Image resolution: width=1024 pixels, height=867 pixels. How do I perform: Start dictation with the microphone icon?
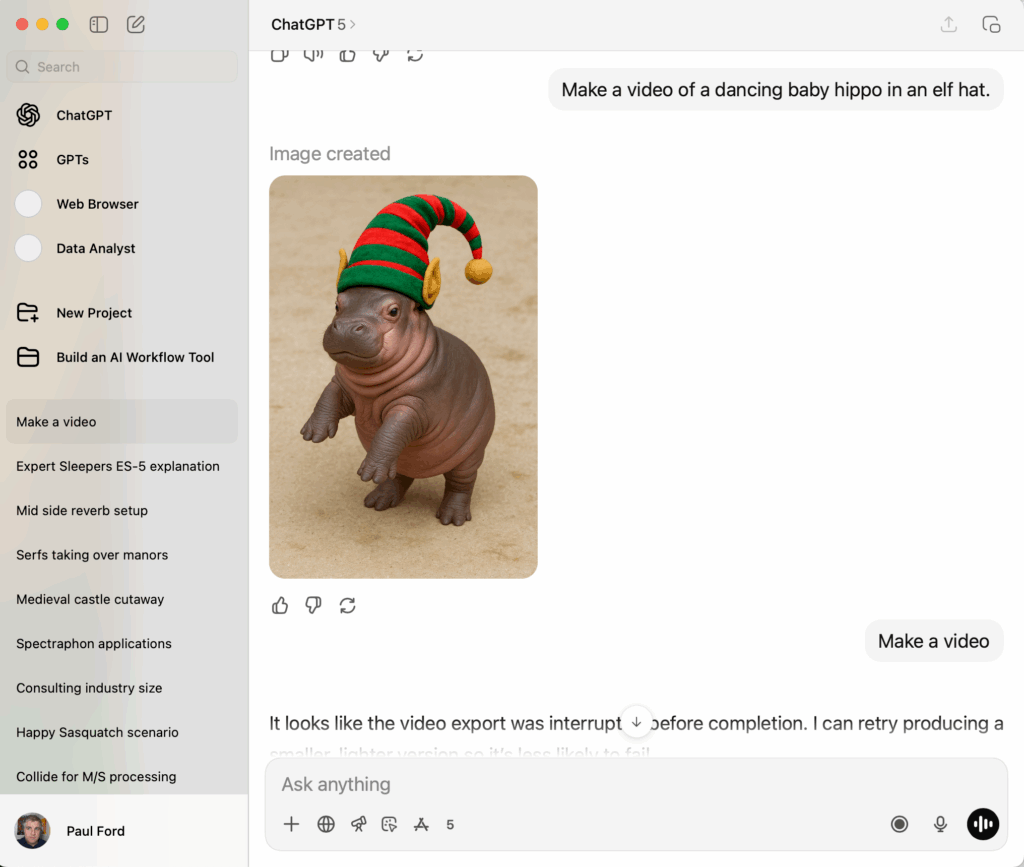[x=940, y=824]
